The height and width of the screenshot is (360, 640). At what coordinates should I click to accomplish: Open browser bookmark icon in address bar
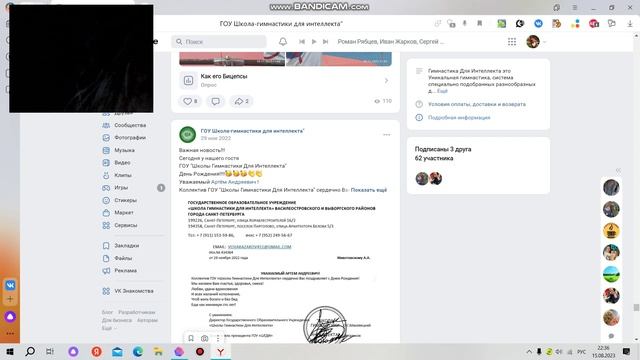(480, 24)
